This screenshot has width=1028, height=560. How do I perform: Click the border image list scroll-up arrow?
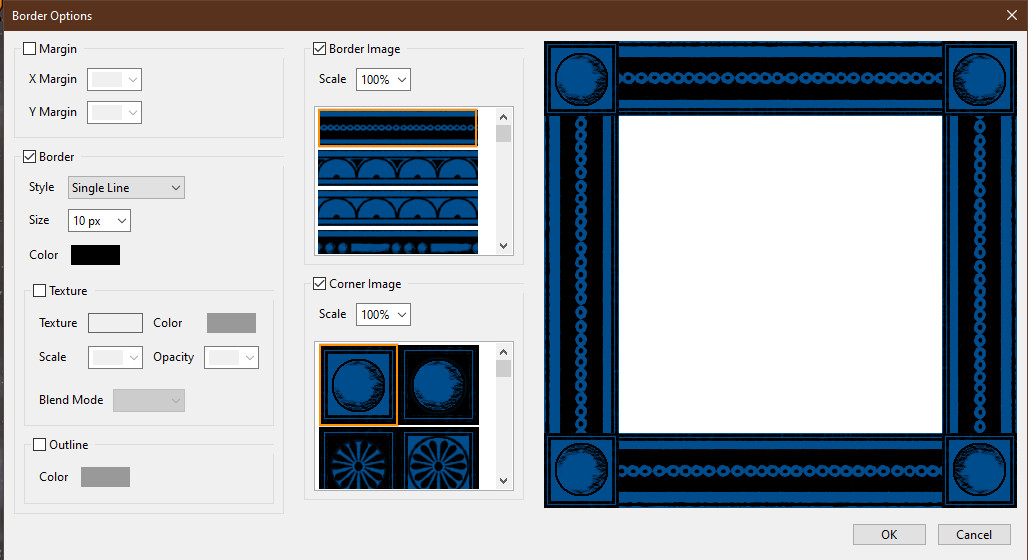504,117
